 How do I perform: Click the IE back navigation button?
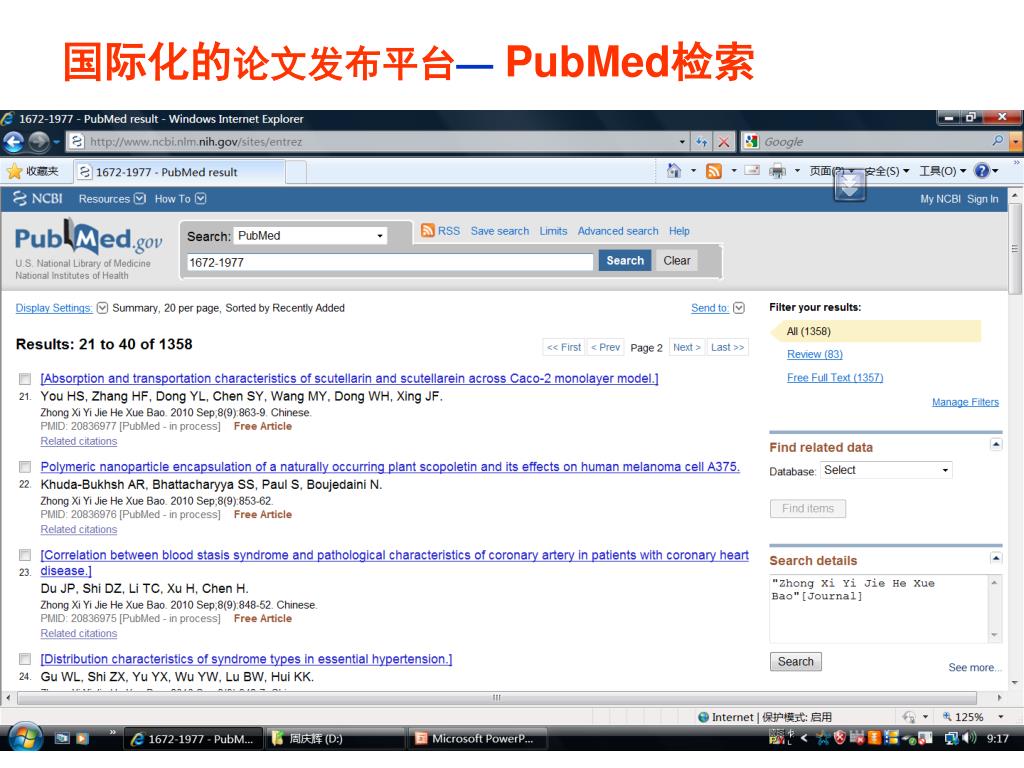(14, 142)
